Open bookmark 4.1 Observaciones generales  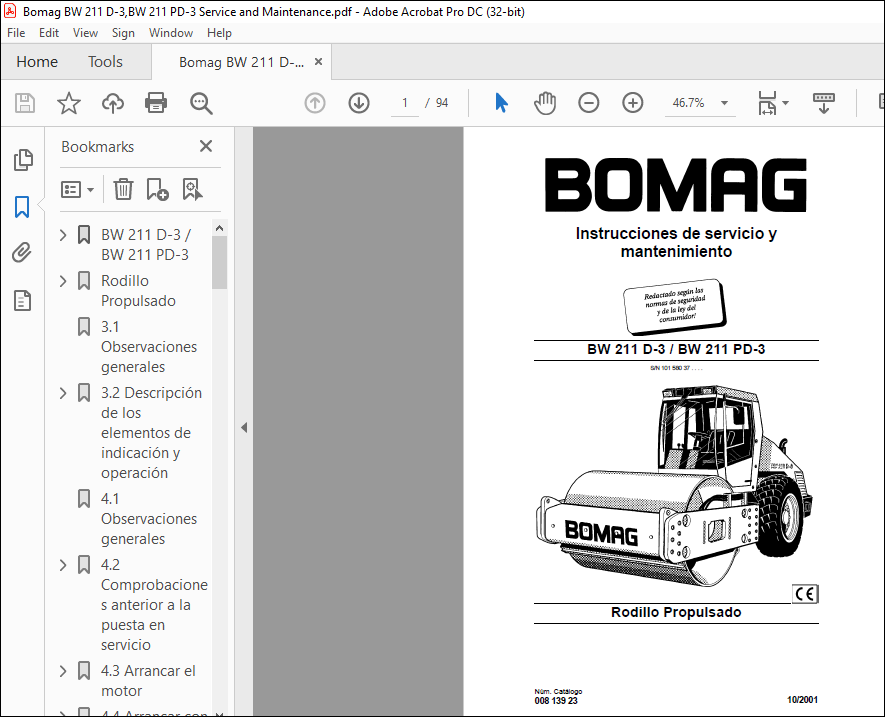point(149,519)
